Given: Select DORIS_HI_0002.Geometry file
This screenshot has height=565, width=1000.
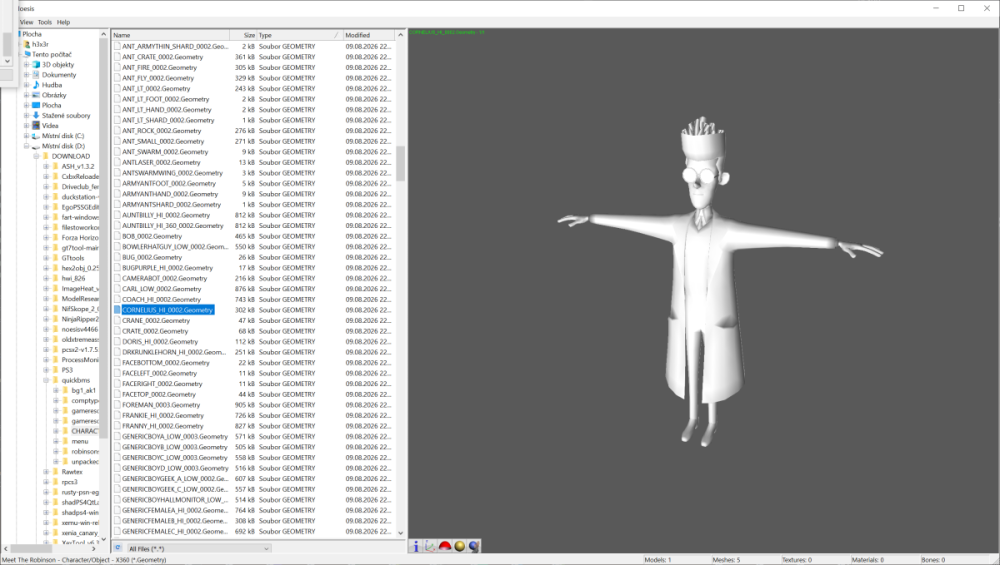Looking at the screenshot, I should click(x=160, y=342).
